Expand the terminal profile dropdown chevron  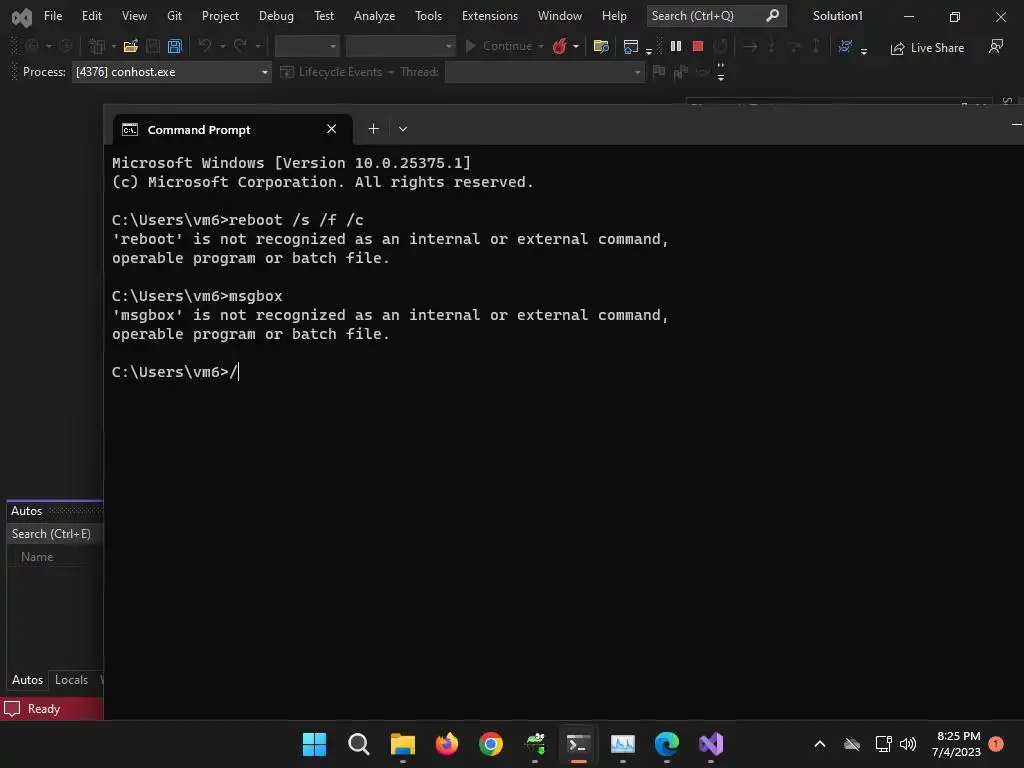tap(403, 129)
